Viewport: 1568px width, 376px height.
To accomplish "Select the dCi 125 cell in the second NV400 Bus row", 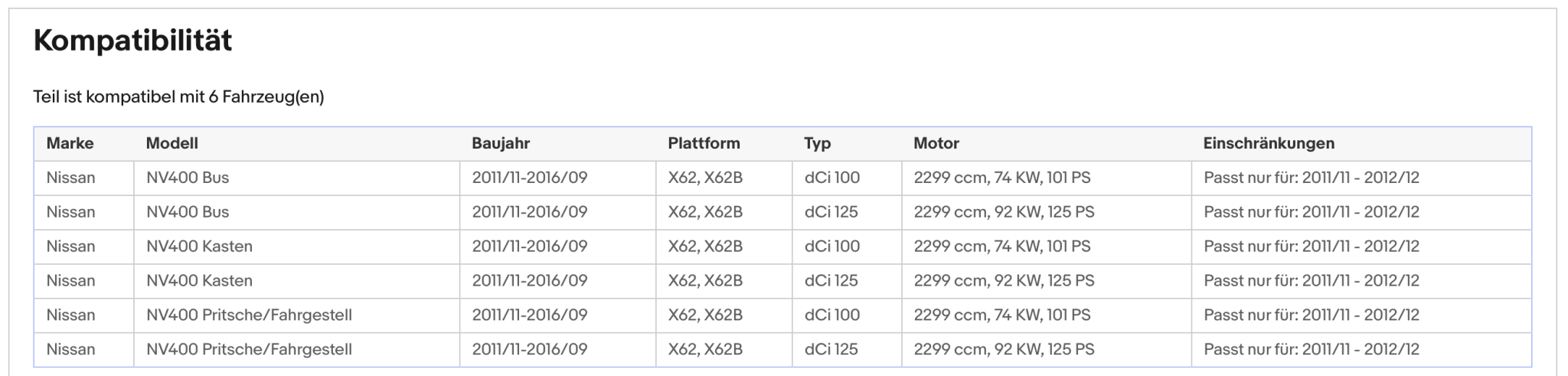I will click(x=847, y=212).
